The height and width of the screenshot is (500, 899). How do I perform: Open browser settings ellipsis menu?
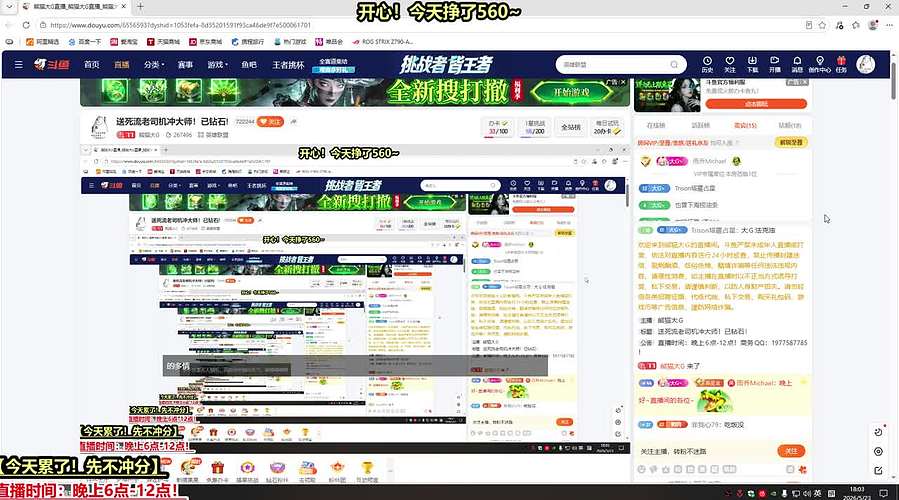click(889, 25)
